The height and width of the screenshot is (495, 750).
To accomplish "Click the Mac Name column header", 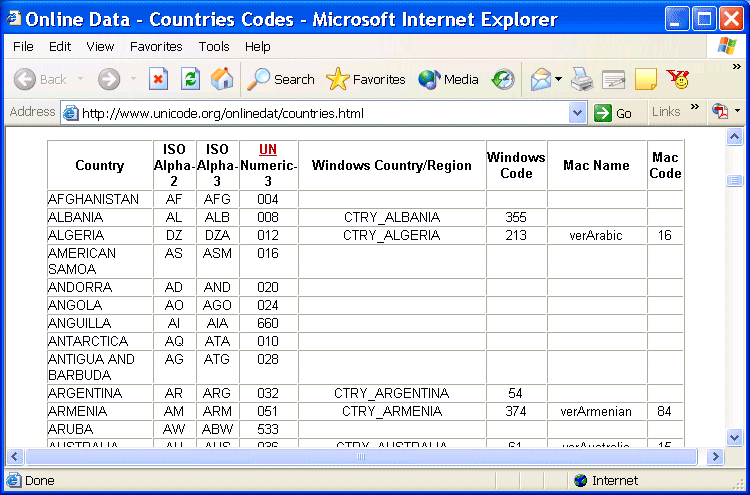I will pos(596,165).
